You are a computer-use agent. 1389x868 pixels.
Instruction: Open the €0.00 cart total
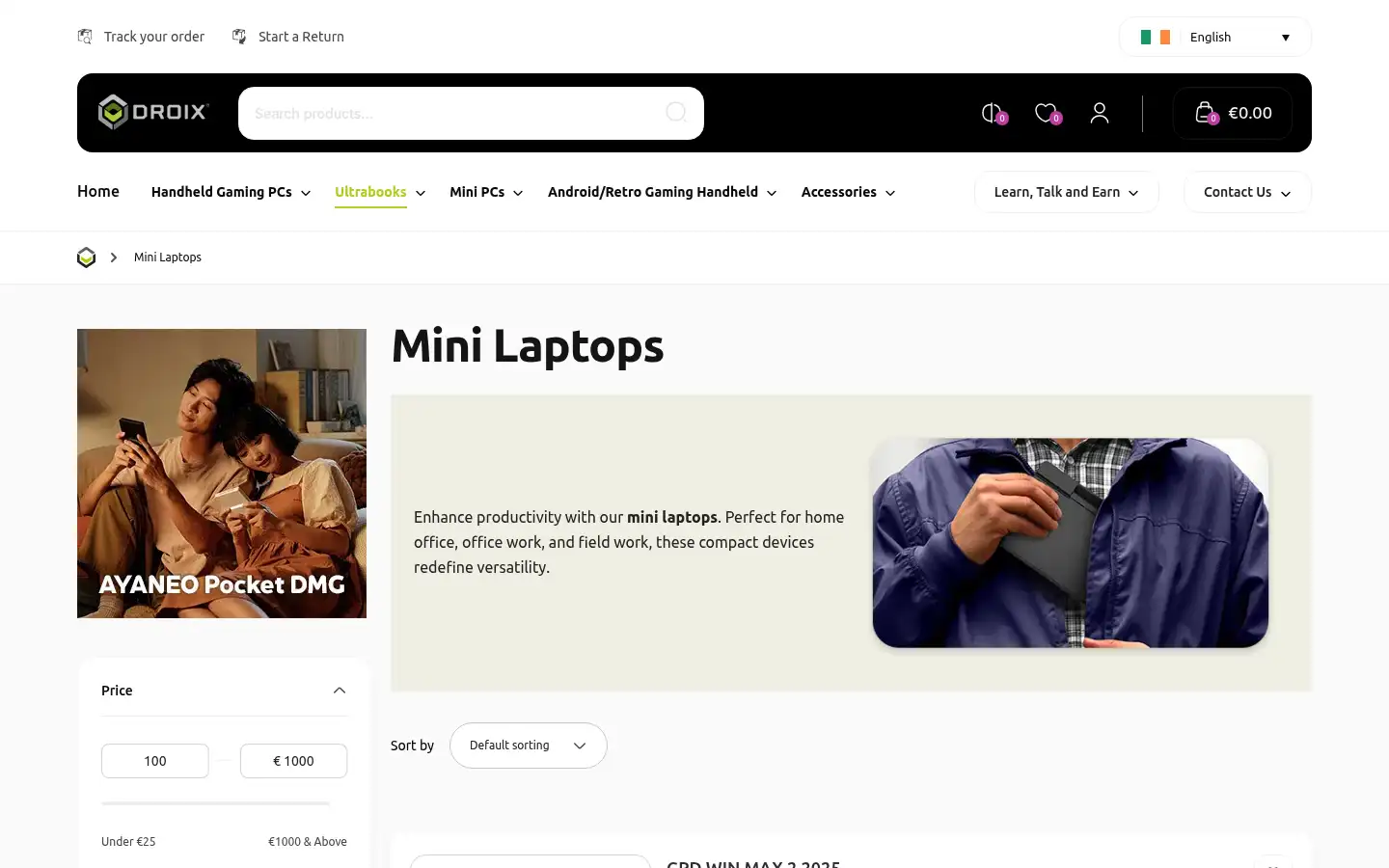(1250, 113)
